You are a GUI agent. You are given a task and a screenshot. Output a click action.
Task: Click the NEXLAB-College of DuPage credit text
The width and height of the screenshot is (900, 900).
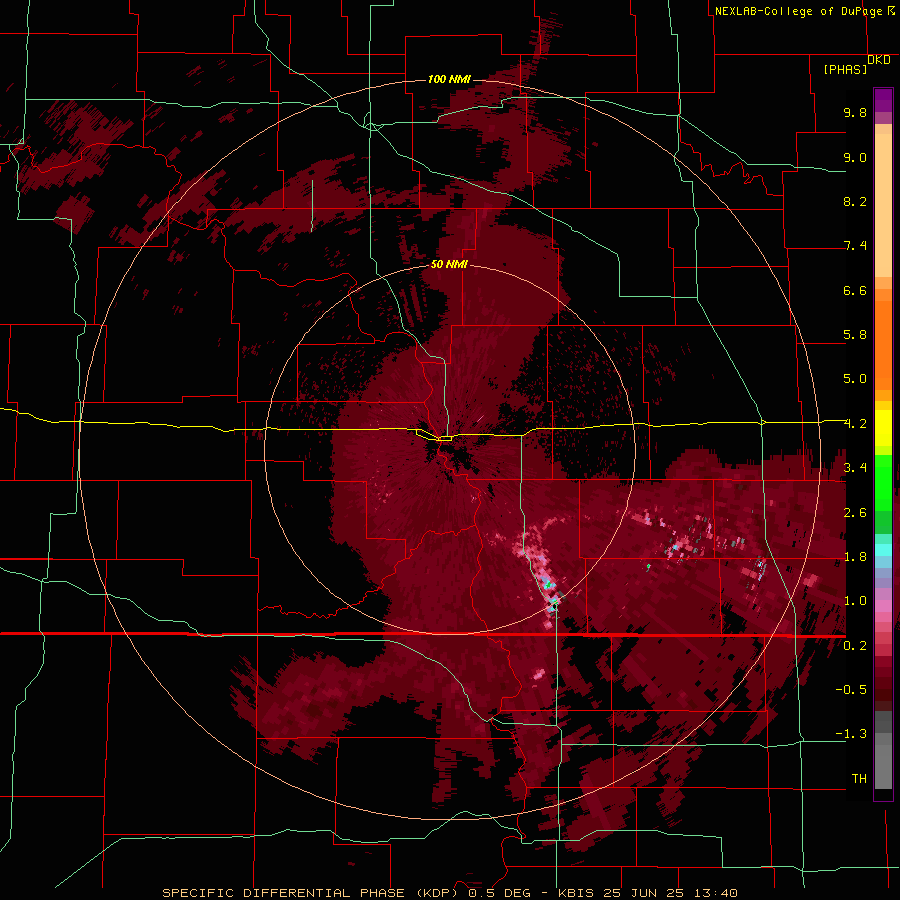(x=804, y=11)
